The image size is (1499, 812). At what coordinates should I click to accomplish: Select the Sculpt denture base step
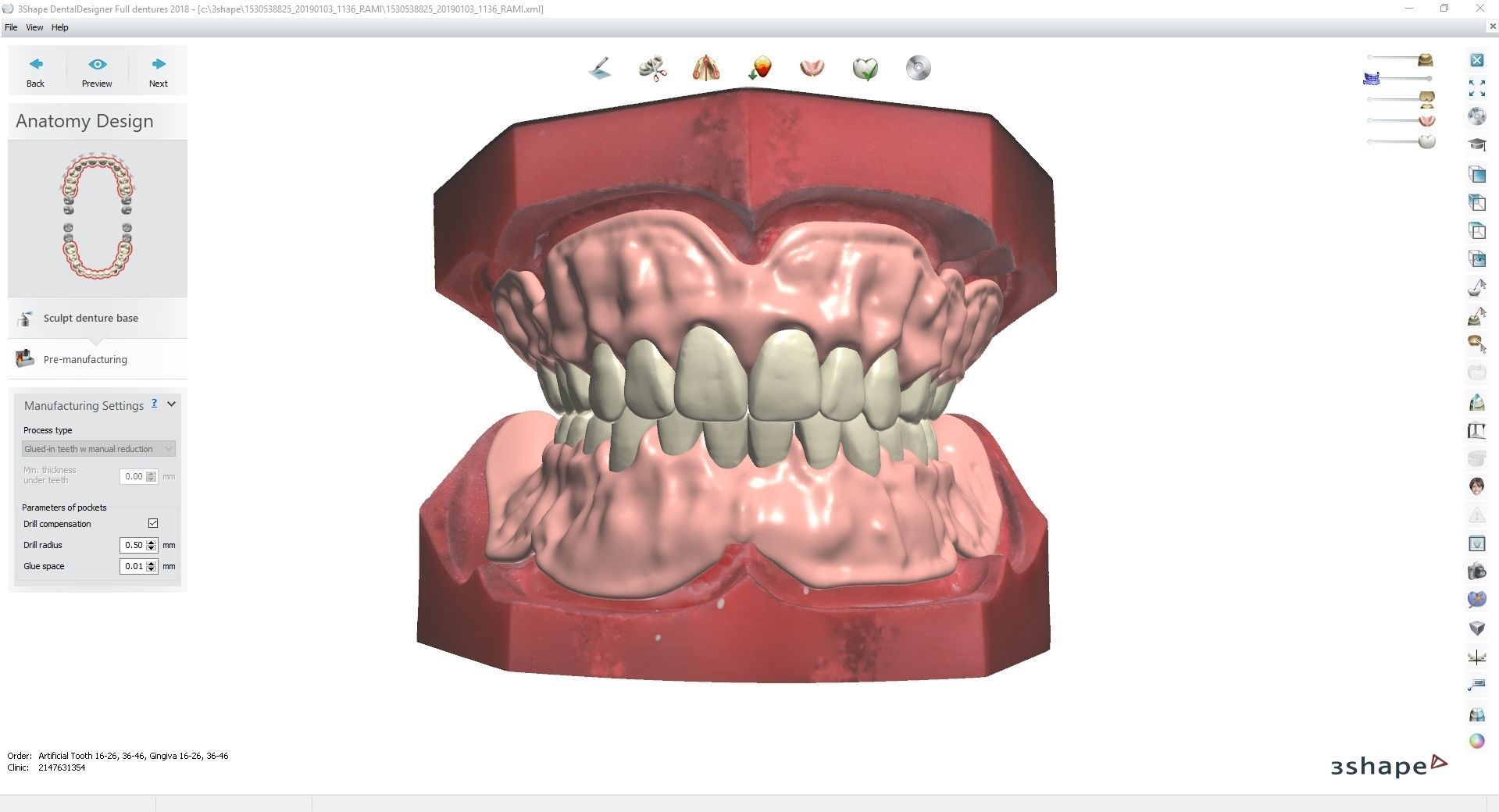click(x=98, y=318)
